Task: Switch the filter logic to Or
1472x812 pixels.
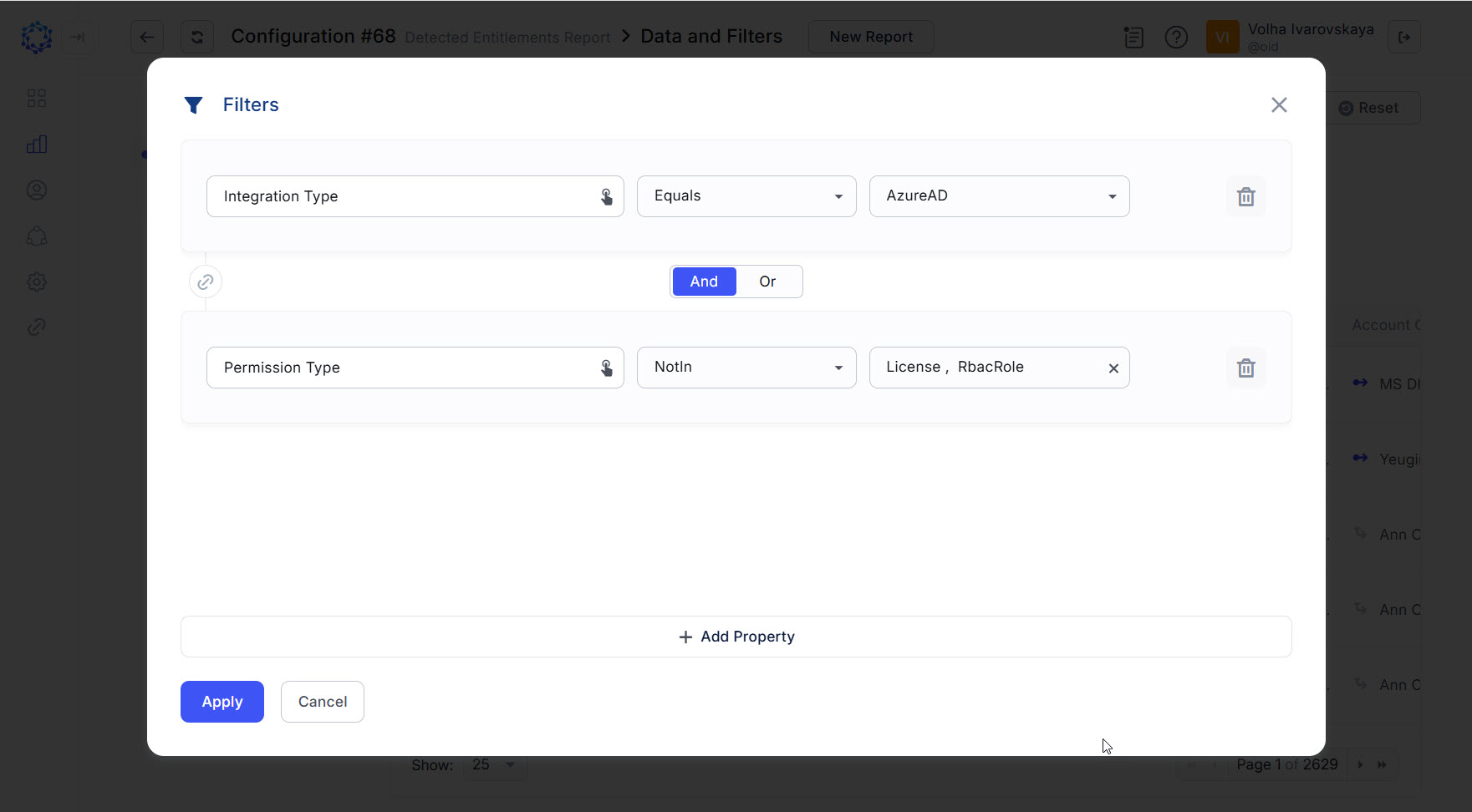Action: point(767,282)
